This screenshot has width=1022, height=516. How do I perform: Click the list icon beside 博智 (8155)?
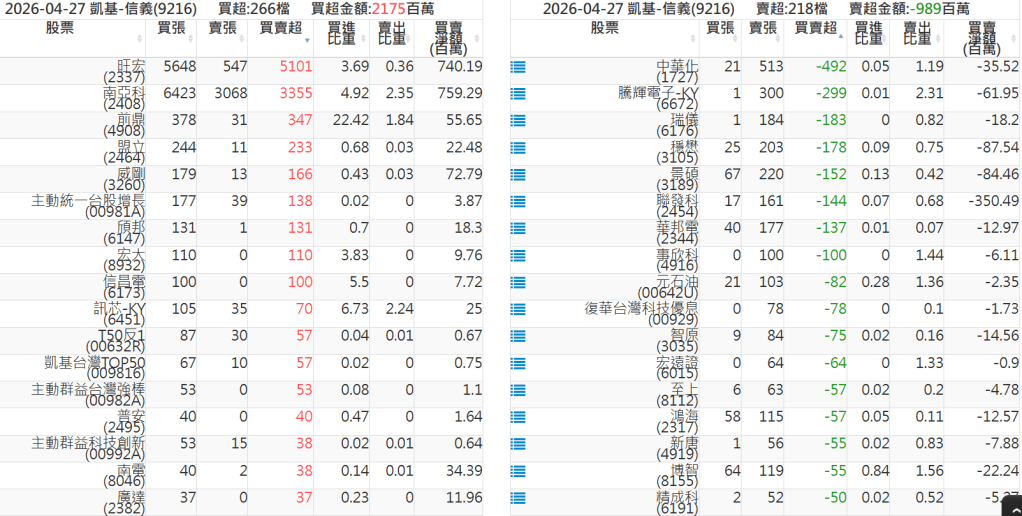[x=518, y=470]
